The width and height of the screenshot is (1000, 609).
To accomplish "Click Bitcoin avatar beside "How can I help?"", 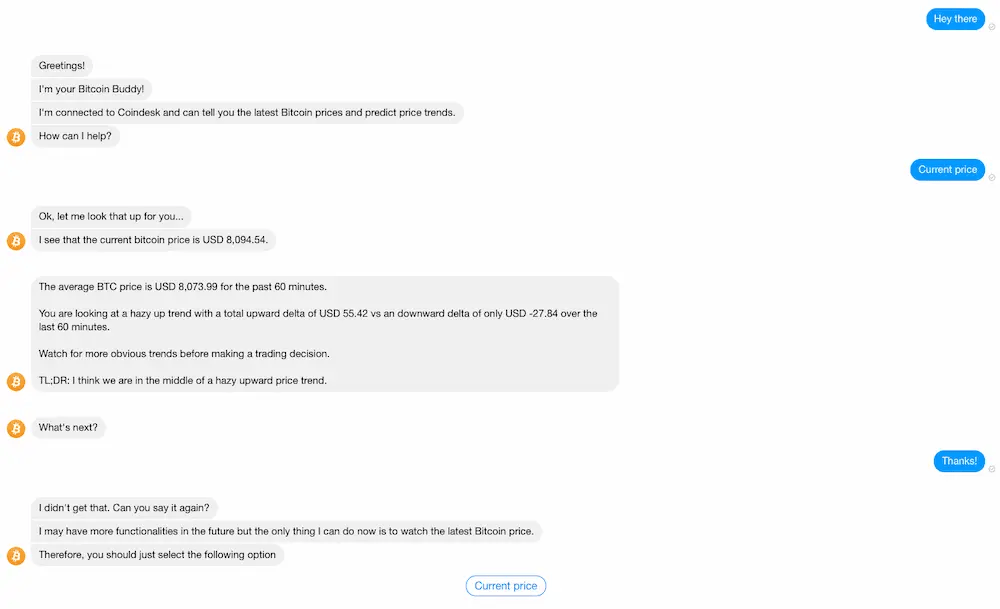I will coord(16,137).
